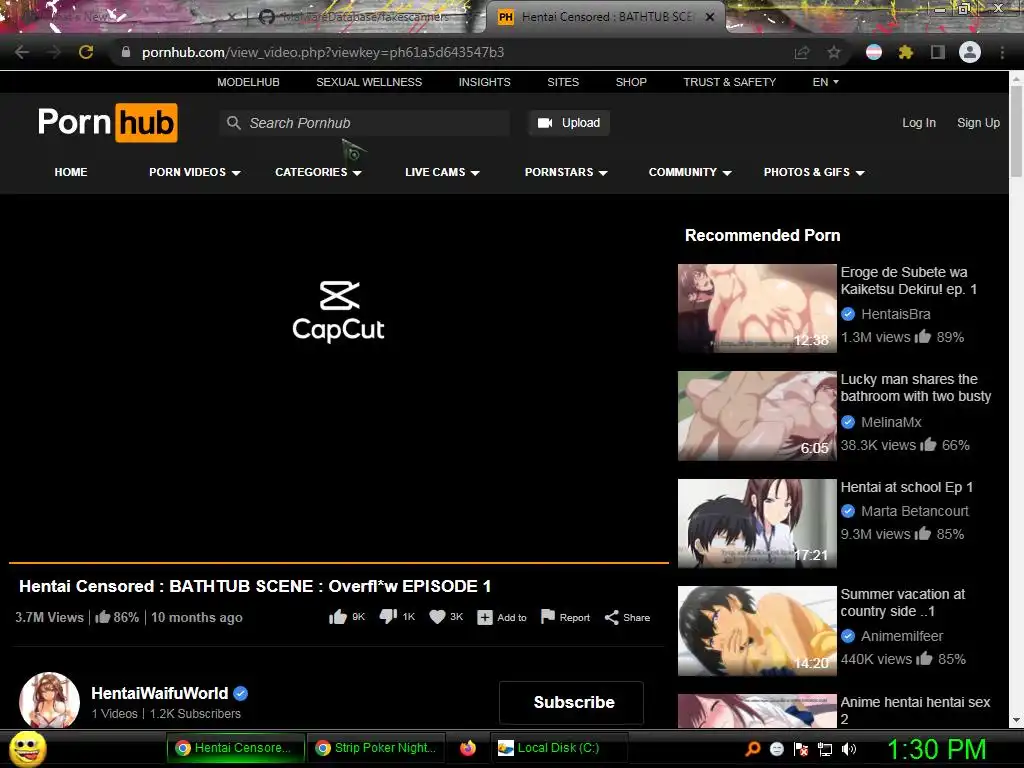
Task: Open the HentaisBra uploader link
Action: click(895, 314)
